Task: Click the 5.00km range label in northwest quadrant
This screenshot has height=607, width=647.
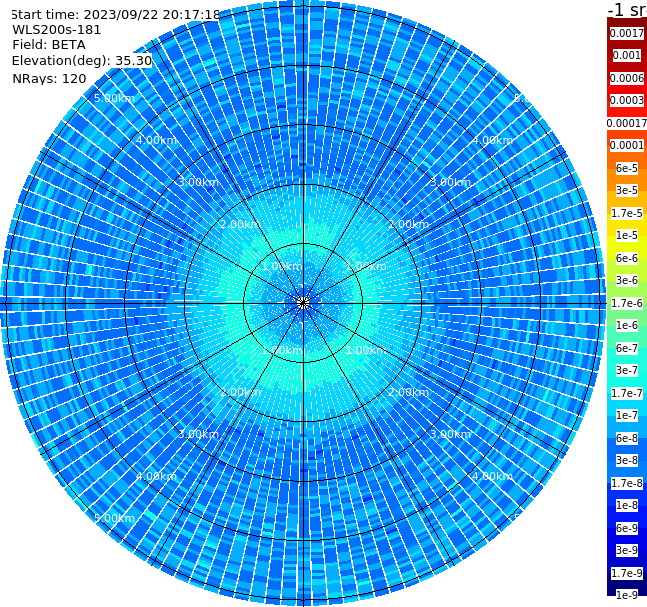Action: 114,98
